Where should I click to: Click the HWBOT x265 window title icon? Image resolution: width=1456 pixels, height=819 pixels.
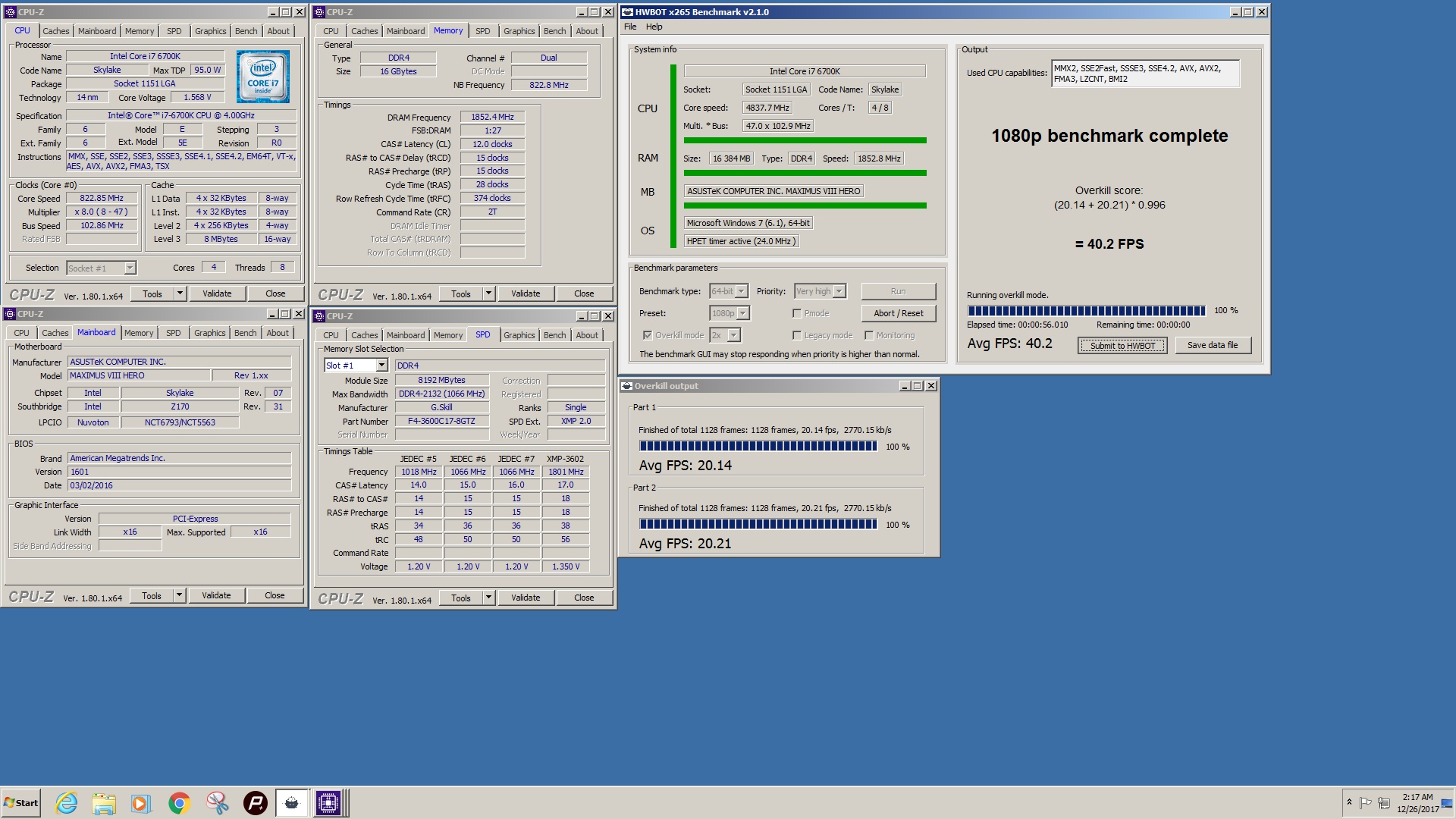[628, 12]
